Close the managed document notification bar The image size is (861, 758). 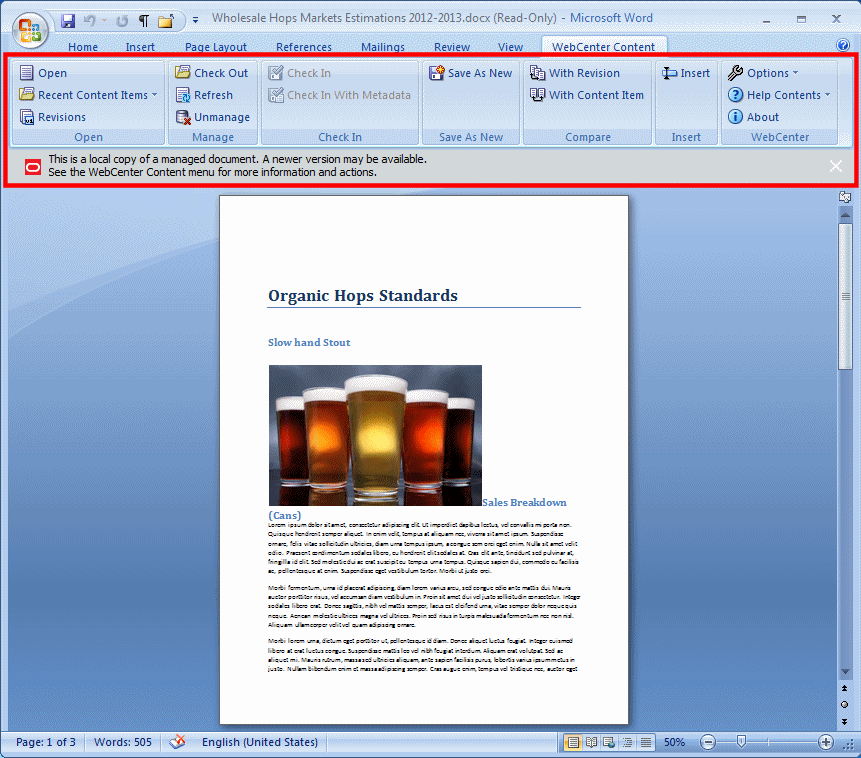835,166
